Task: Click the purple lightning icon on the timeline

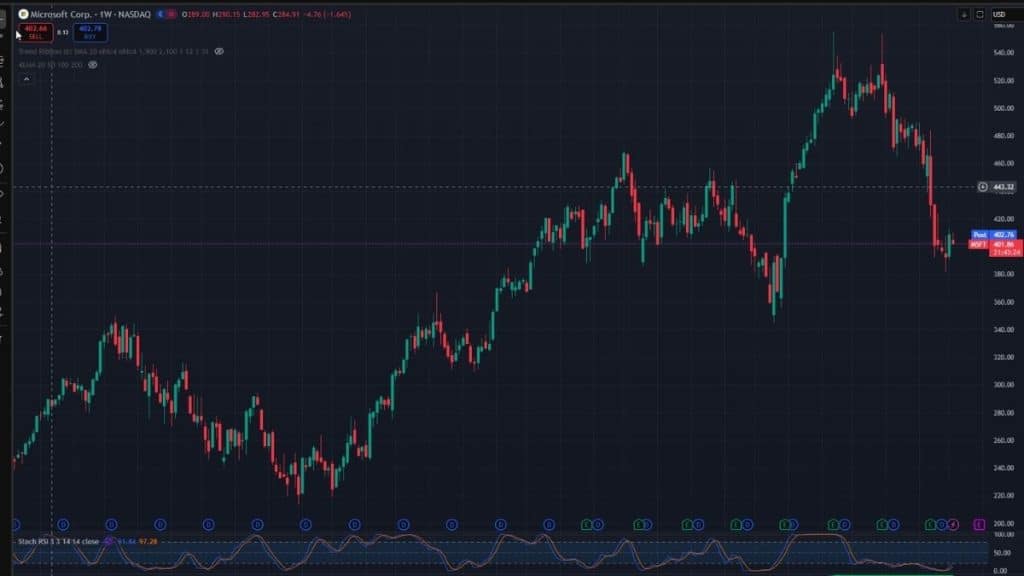Action: coord(953,523)
